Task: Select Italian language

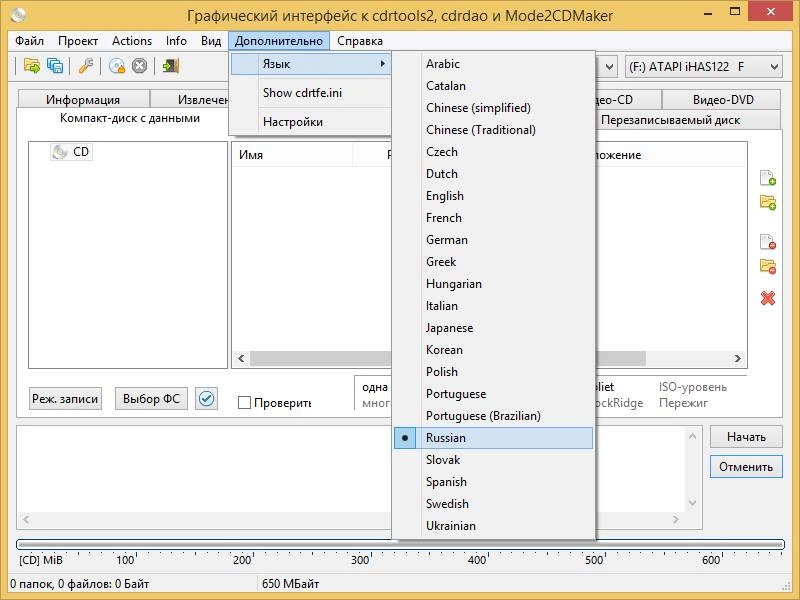Action: (x=493, y=306)
